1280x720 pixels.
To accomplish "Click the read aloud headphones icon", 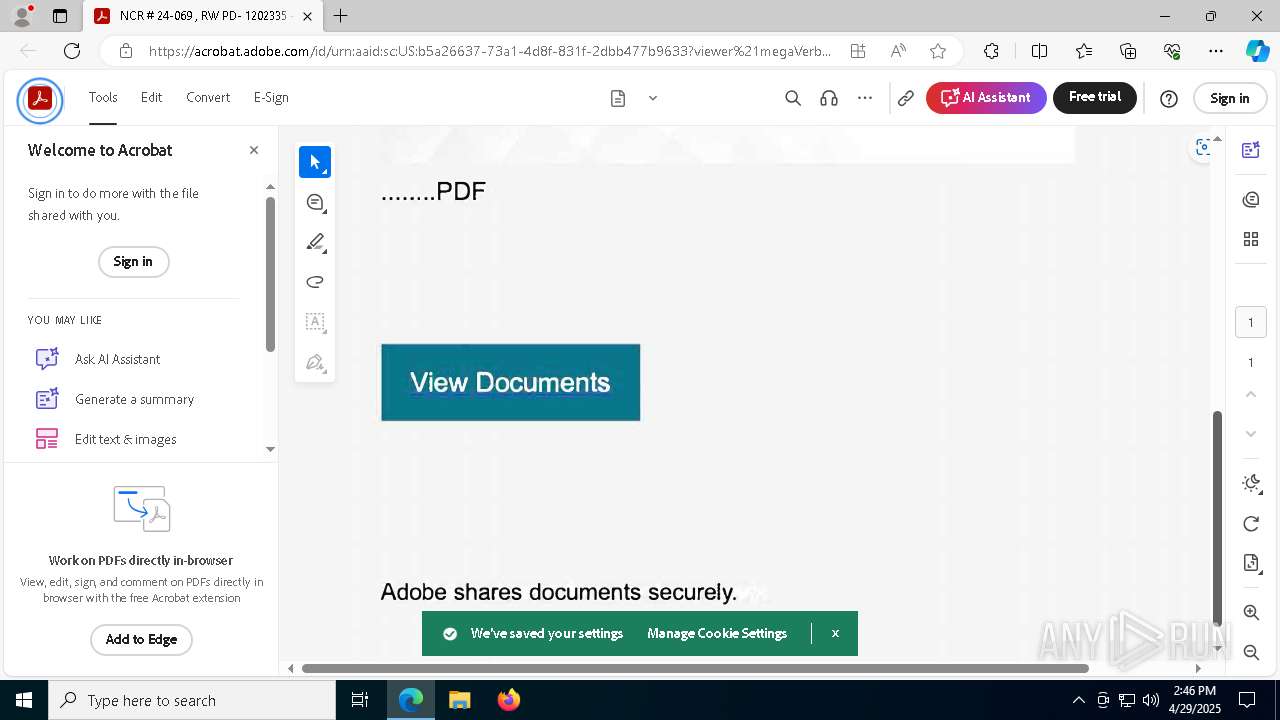I will coord(829,98).
